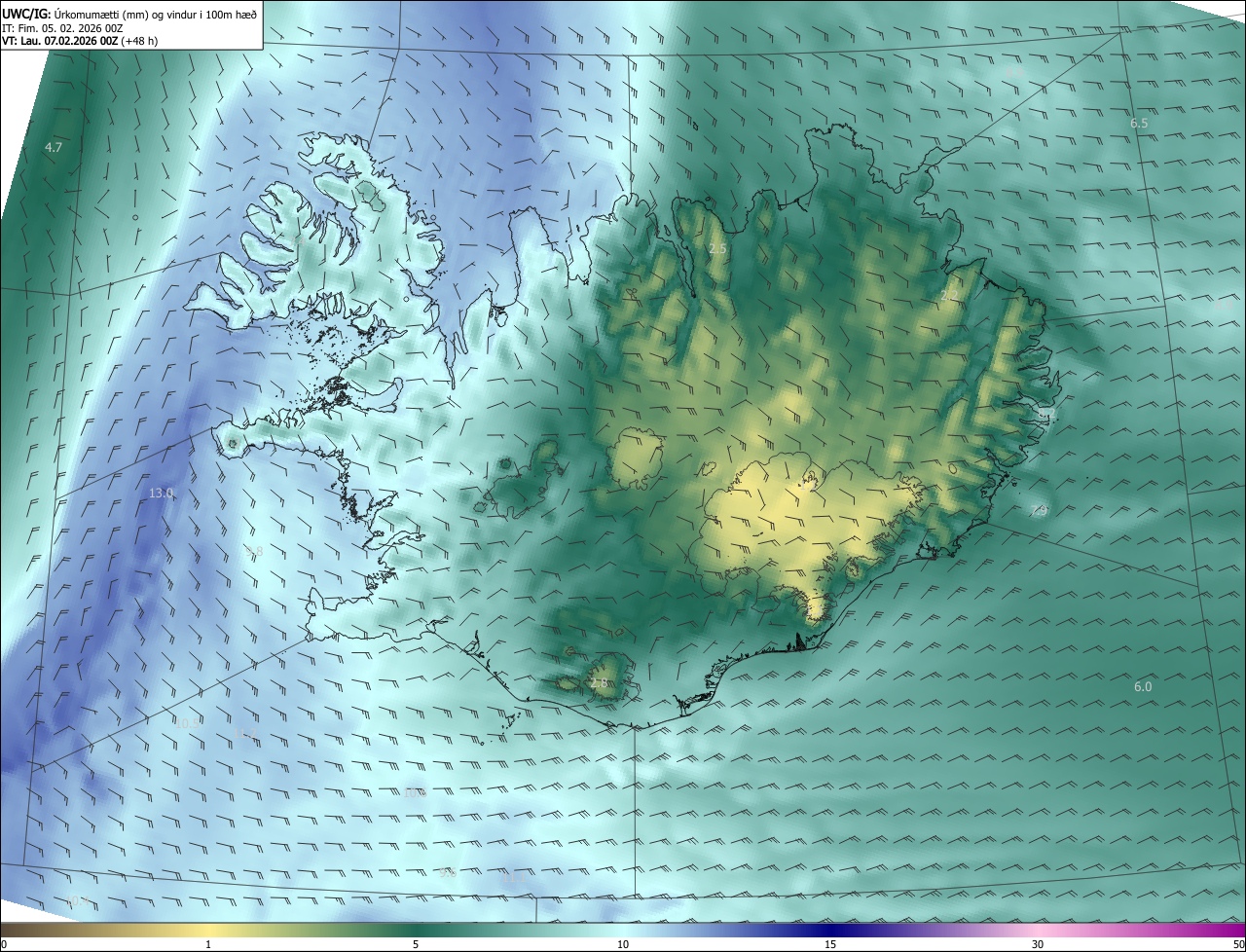Click the 6.0 value over the ocean
The width and height of the screenshot is (1246, 952).
point(1143,686)
